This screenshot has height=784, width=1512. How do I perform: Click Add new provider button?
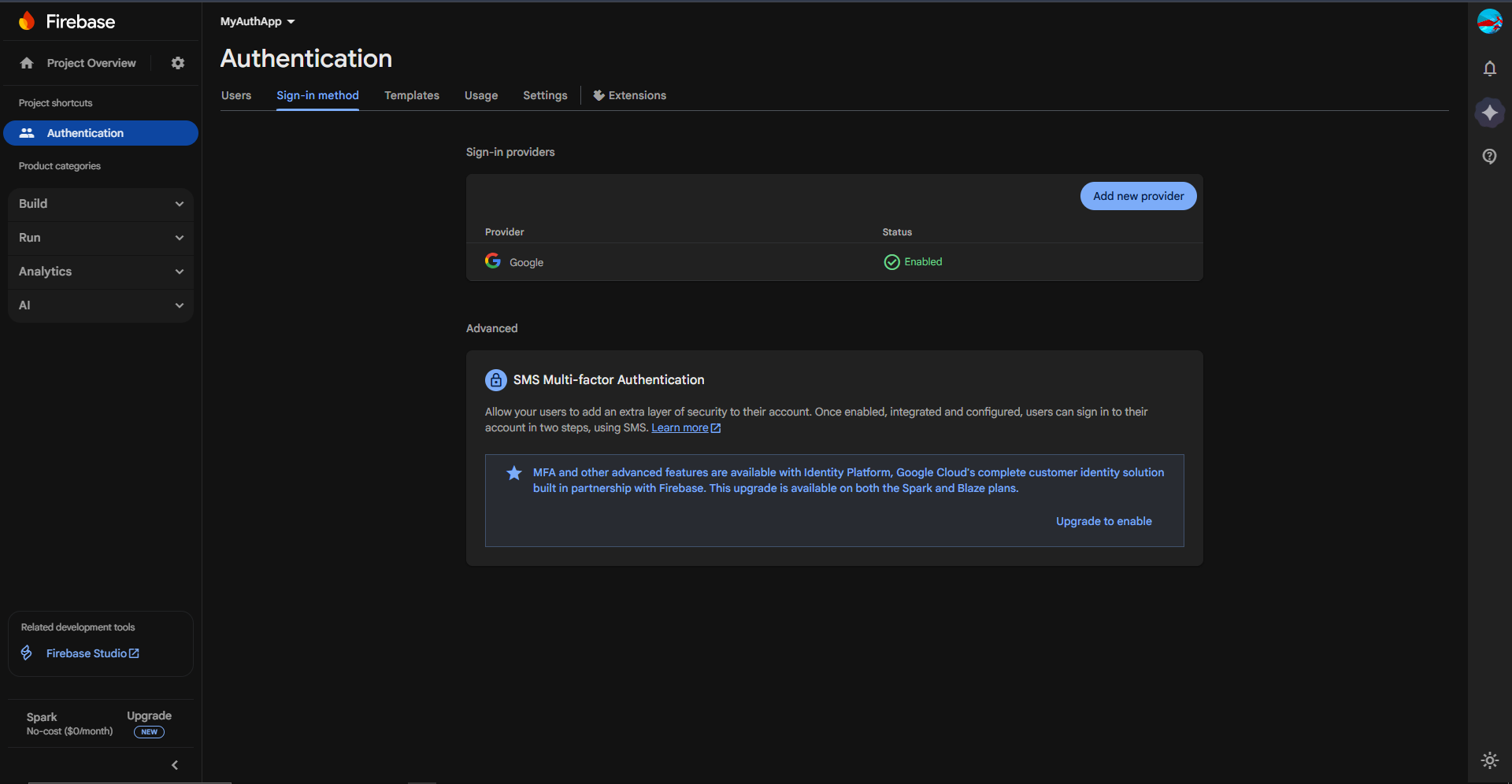1138,196
